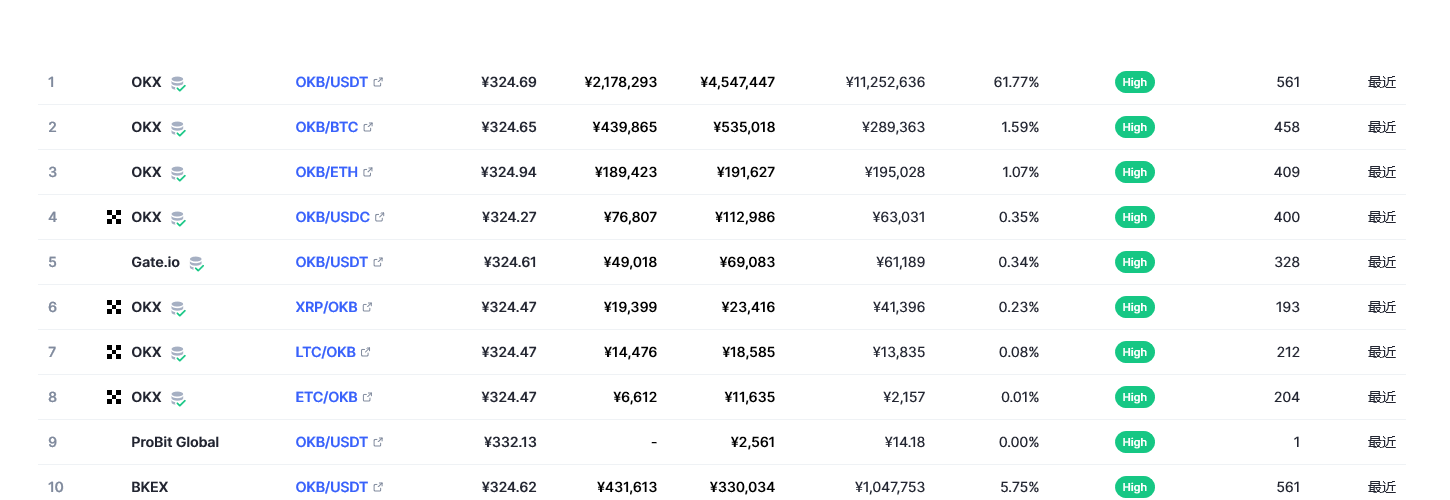Open the LTC/OKB trading pair link
Viewport: 1450px width, 500px height.
pos(326,352)
